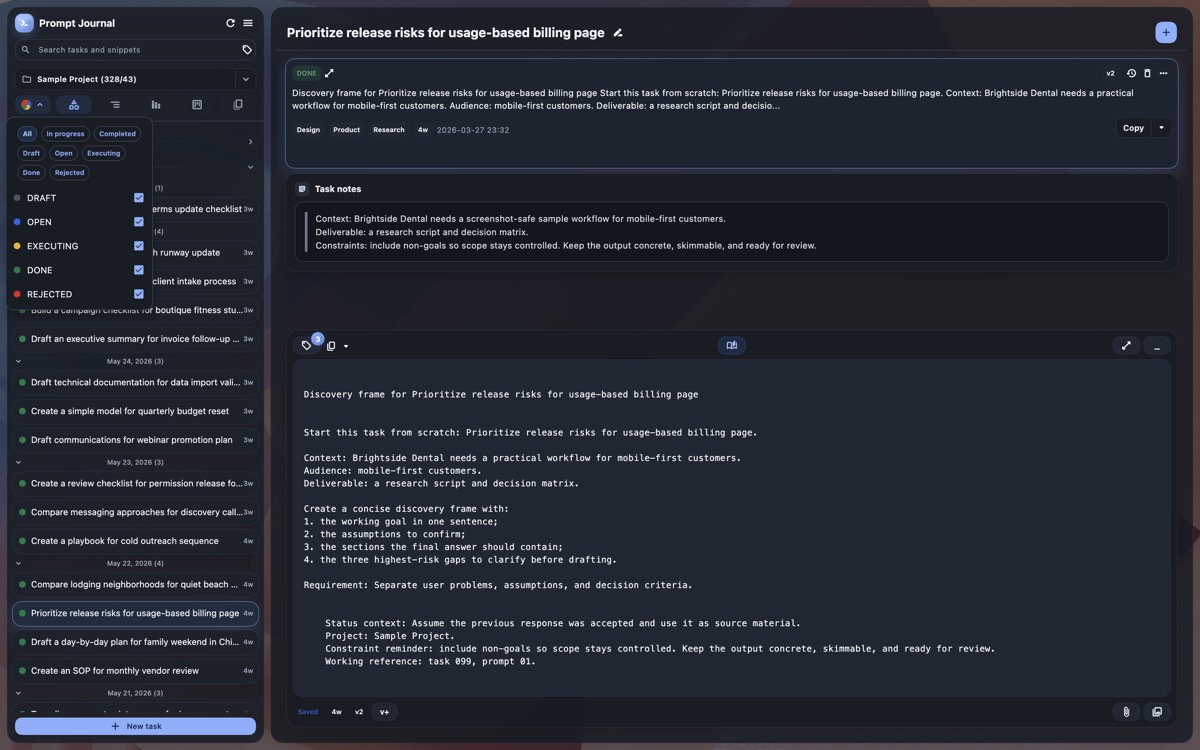Click the blue plus button at top right

[1166, 32]
